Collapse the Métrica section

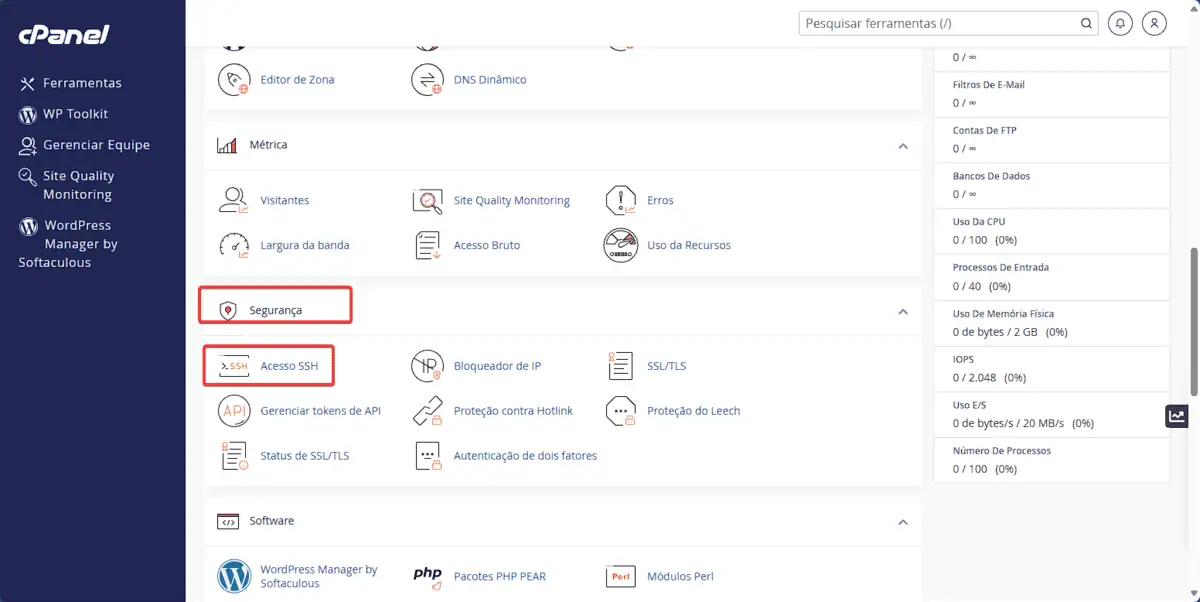[x=903, y=146]
